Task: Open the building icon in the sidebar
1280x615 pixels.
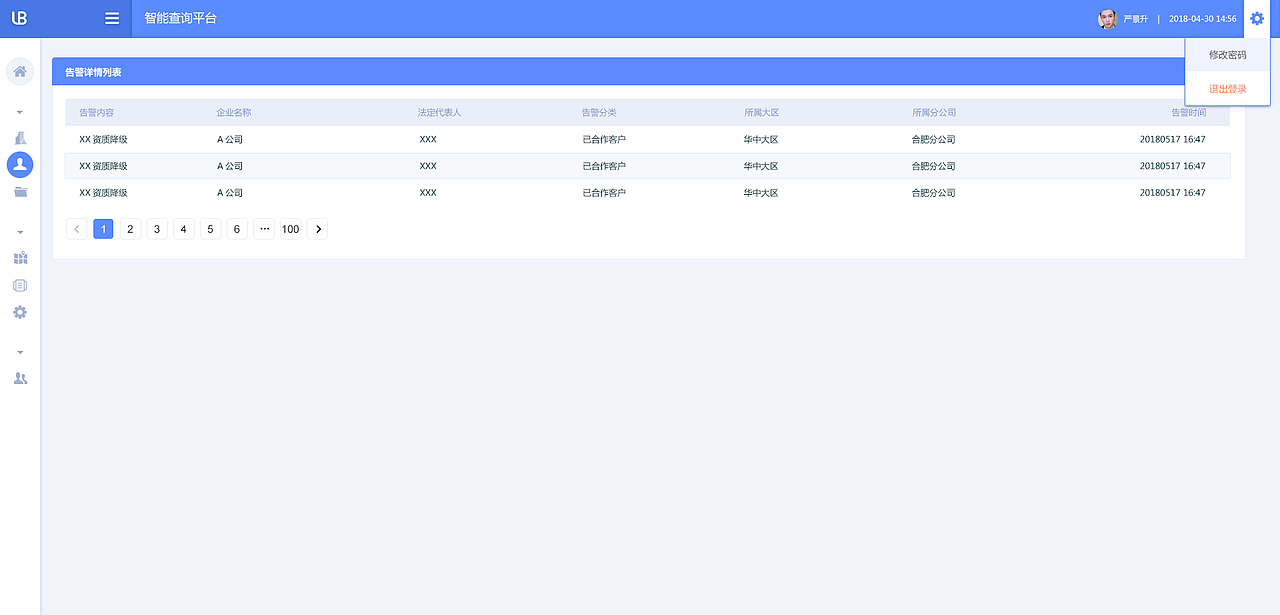Action: point(20,137)
